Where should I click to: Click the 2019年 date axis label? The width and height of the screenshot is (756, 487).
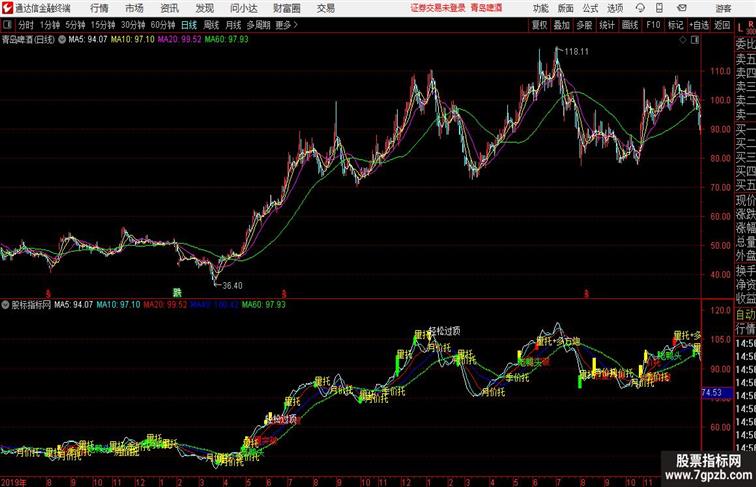[14, 482]
